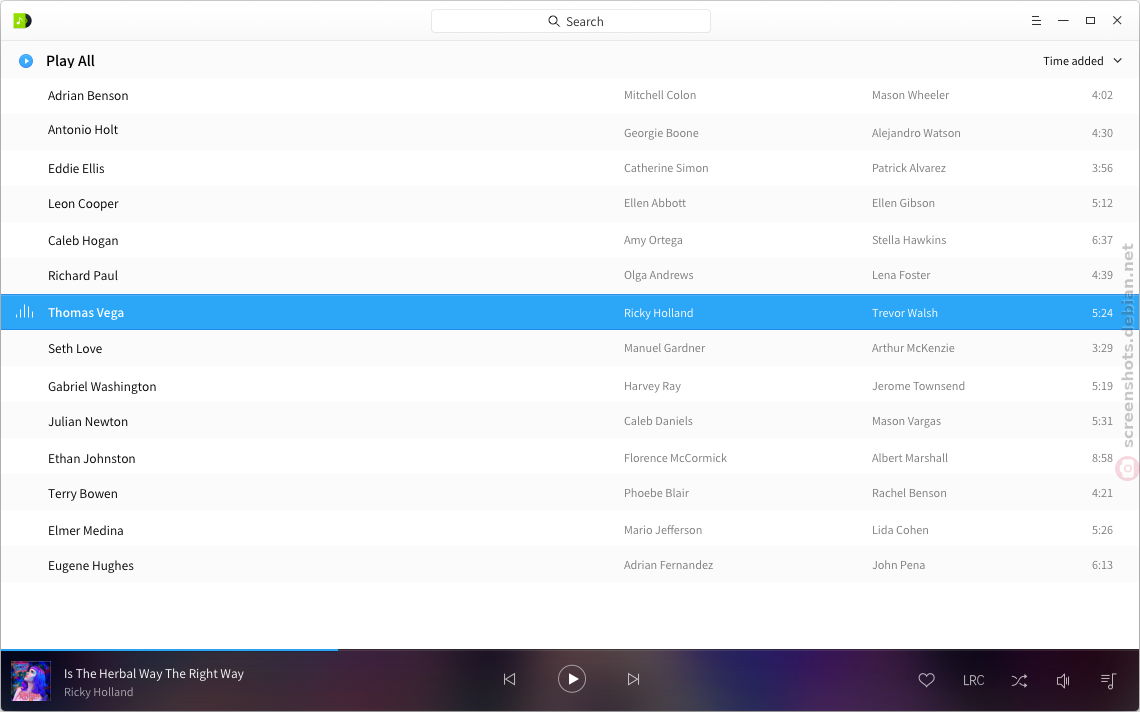
Task: Select the Richard Paul track
Action: [x=570, y=276]
